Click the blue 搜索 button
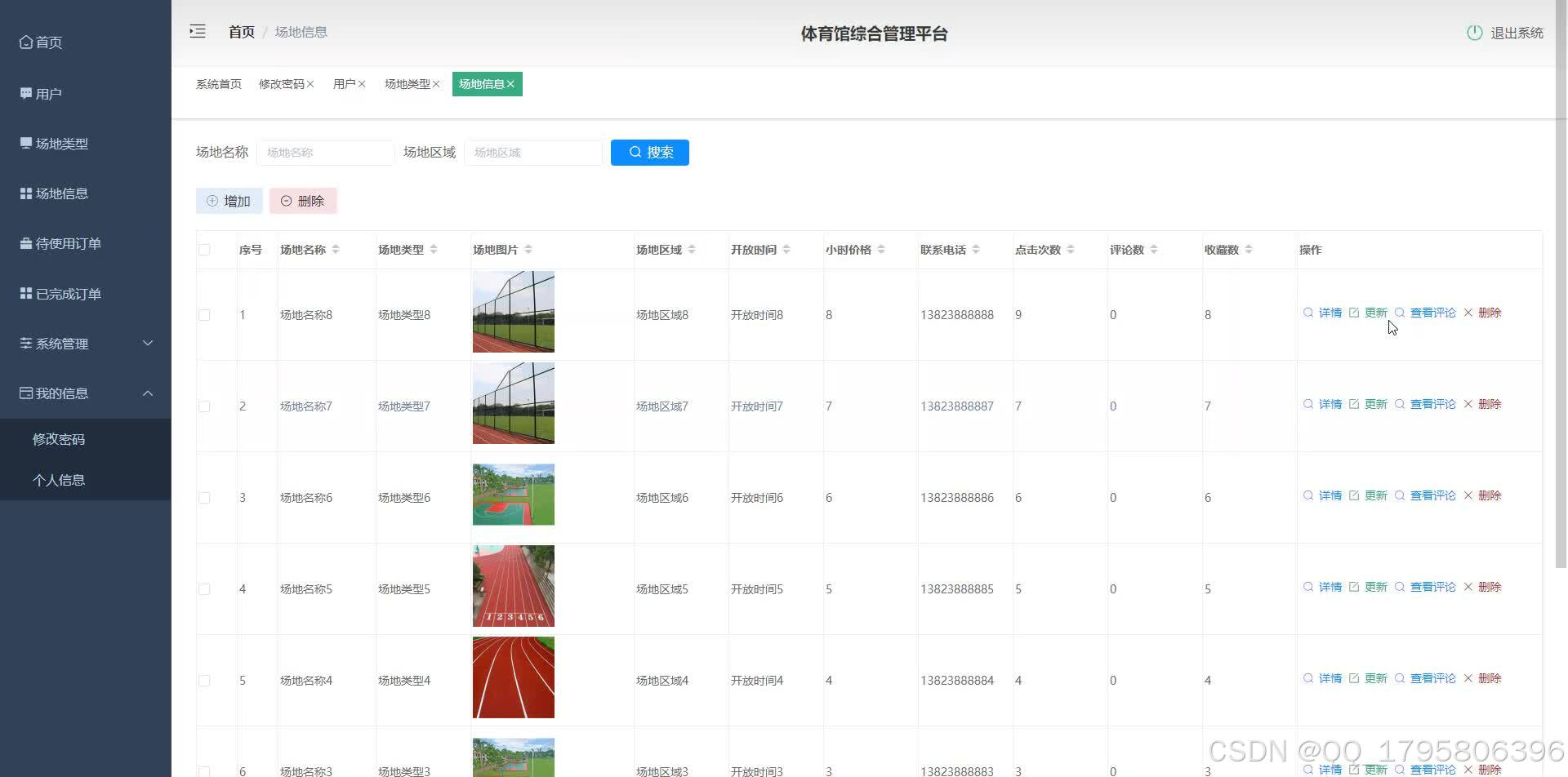Image resolution: width=1568 pixels, height=777 pixels. [650, 153]
